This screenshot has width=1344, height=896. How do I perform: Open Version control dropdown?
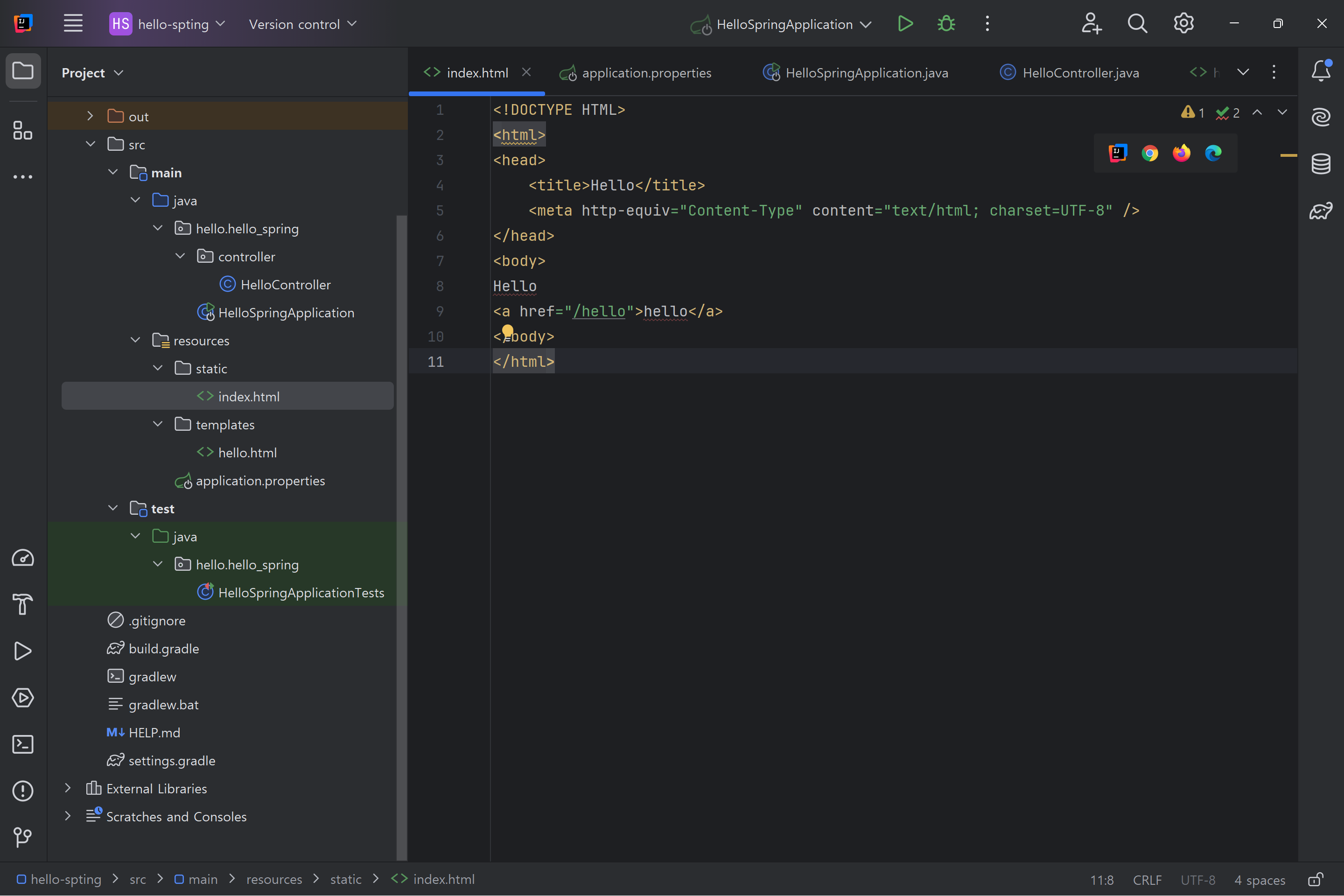point(303,24)
